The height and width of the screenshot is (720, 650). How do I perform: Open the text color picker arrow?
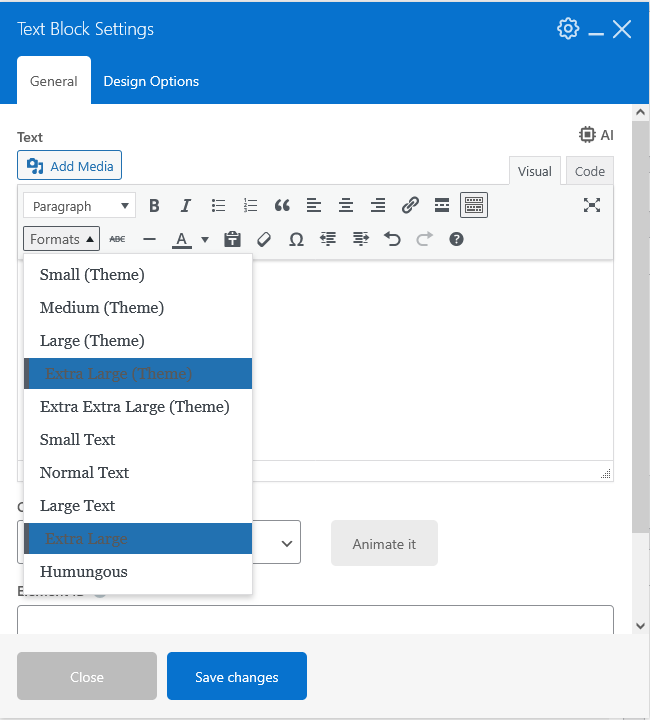(205, 239)
